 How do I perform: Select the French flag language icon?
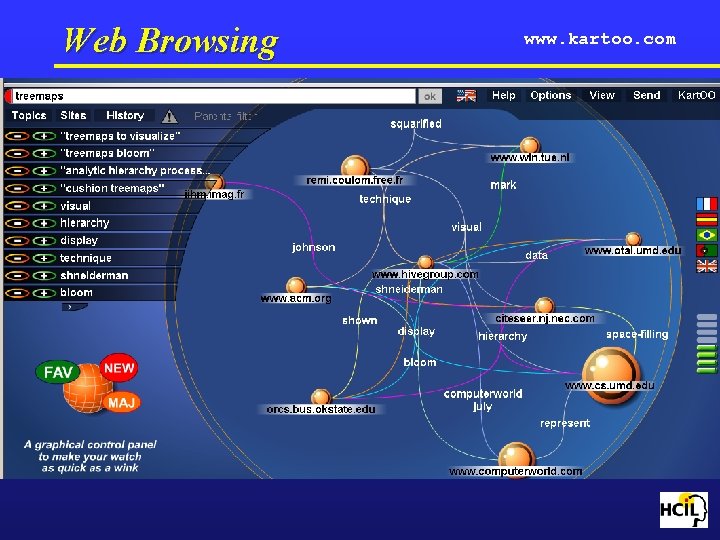(707, 204)
